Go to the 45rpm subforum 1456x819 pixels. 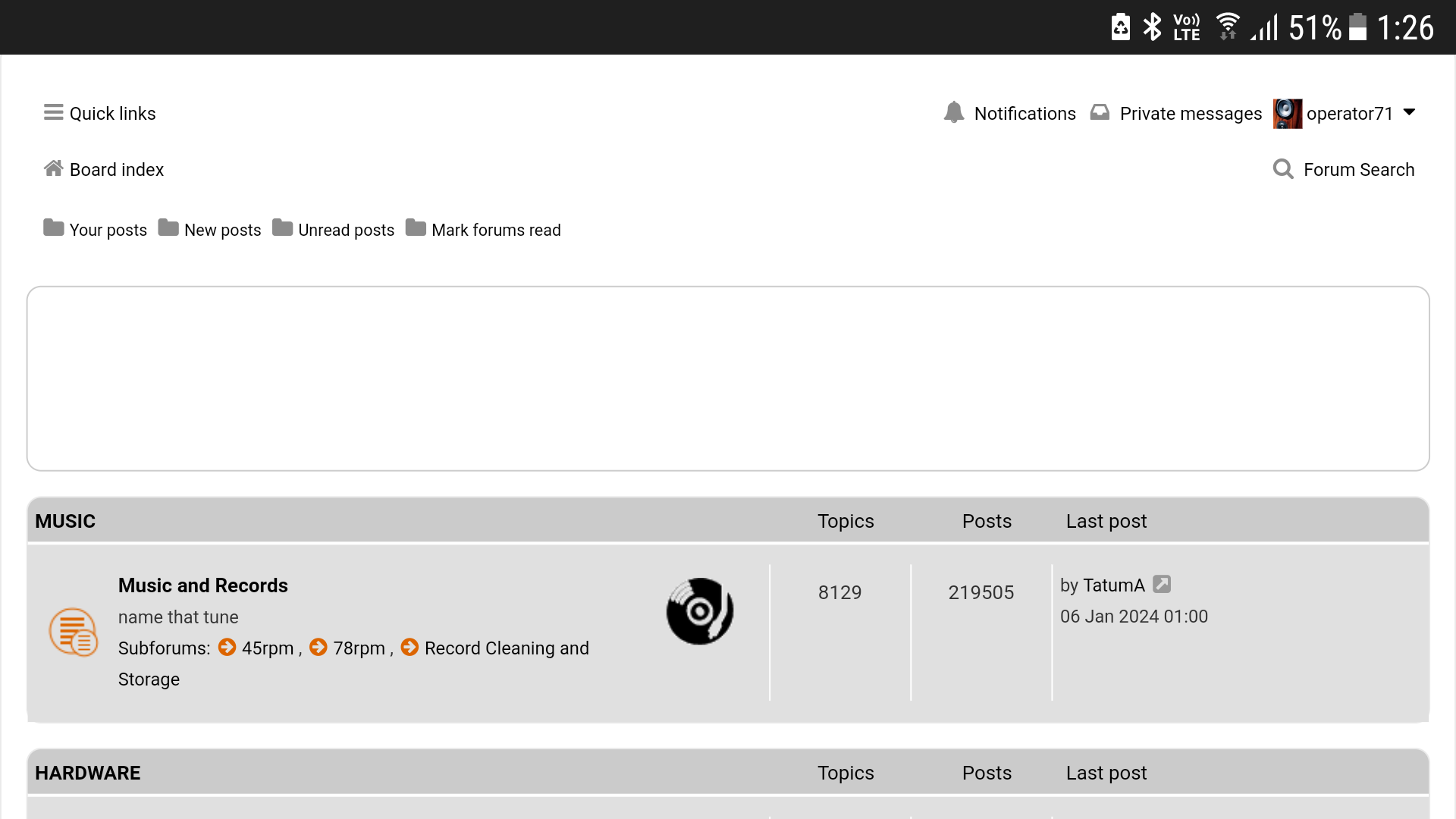(x=267, y=648)
